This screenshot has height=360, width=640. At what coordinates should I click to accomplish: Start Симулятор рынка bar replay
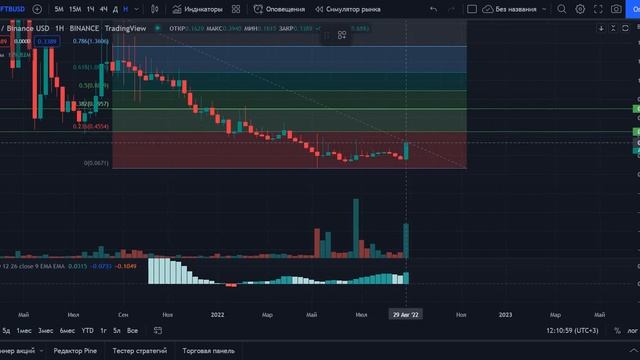click(x=348, y=9)
